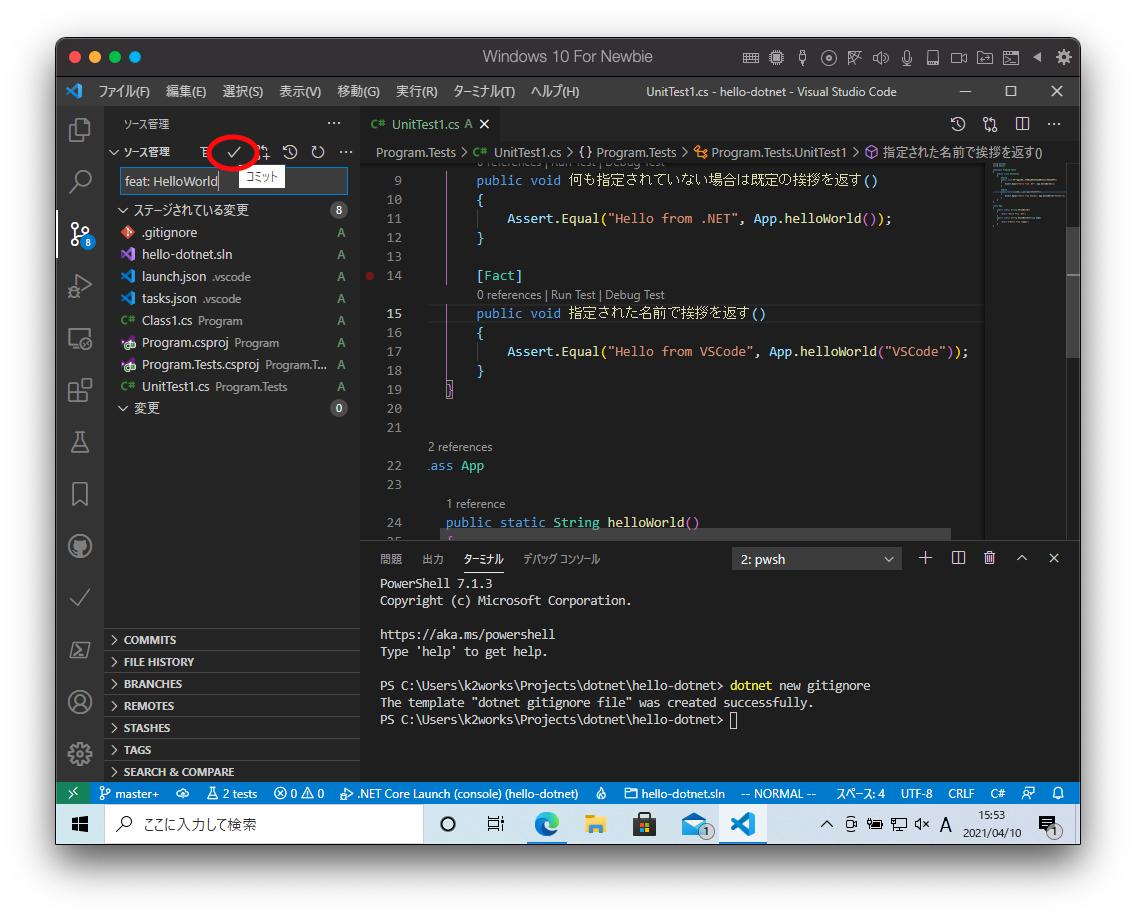Click the master branch in status bar
The image size is (1136, 918).
coord(129,793)
